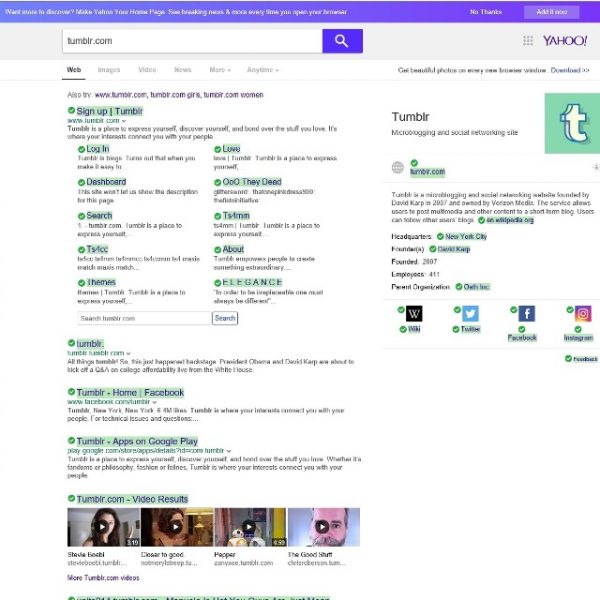The height and width of the screenshot is (600, 600).
Task: Click the purple magnifier search button
Action: pyautogui.click(x=342, y=41)
